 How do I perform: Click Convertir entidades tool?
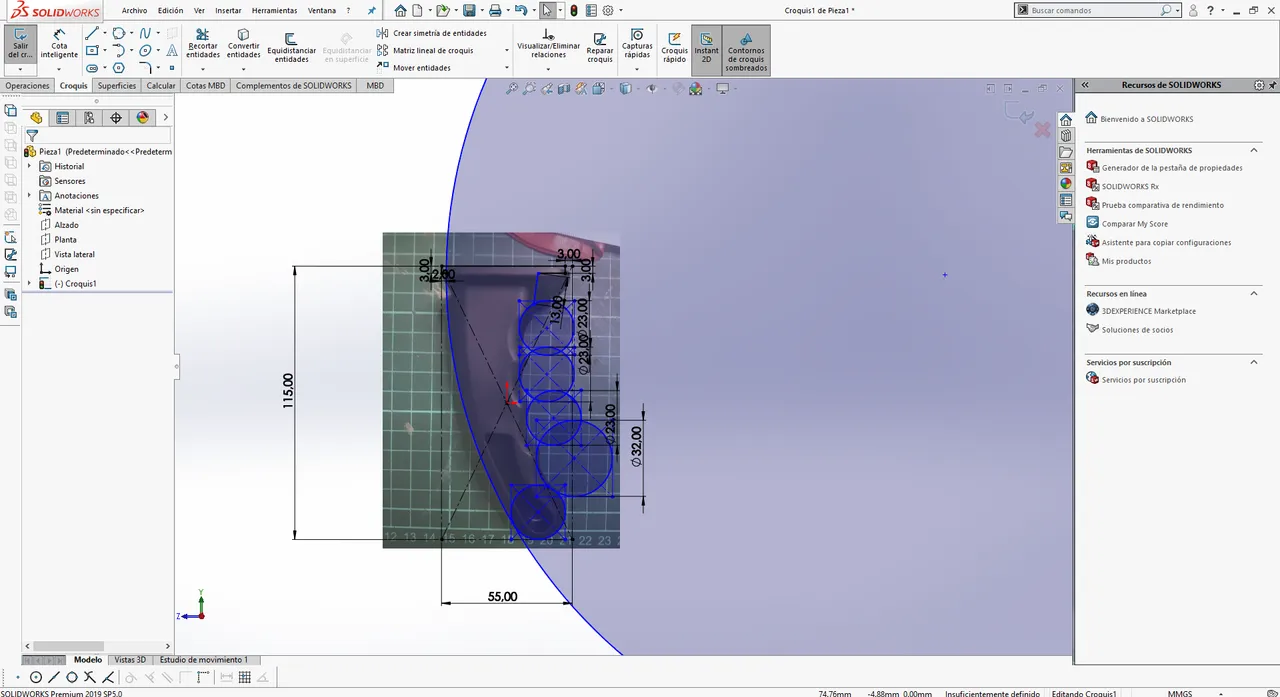(243, 44)
